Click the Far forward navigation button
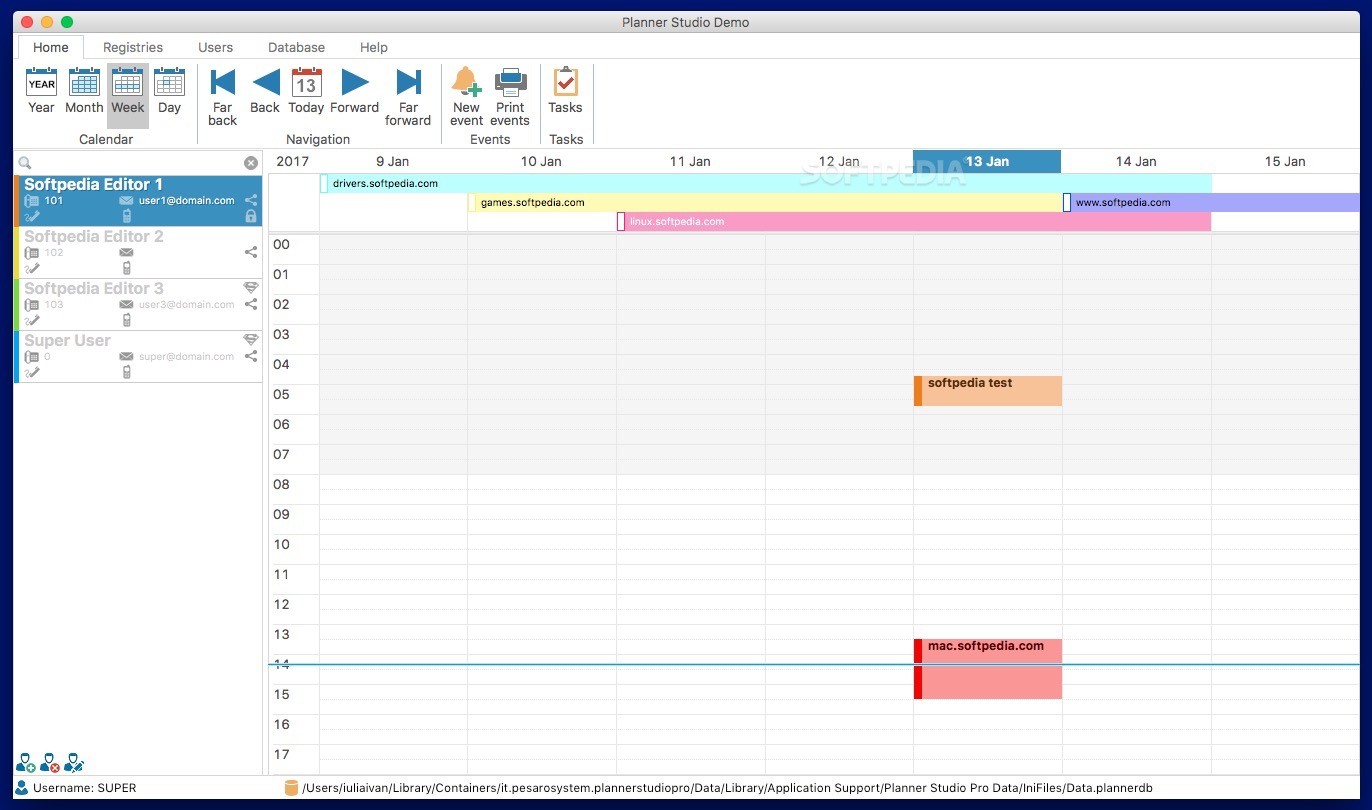 pos(408,96)
